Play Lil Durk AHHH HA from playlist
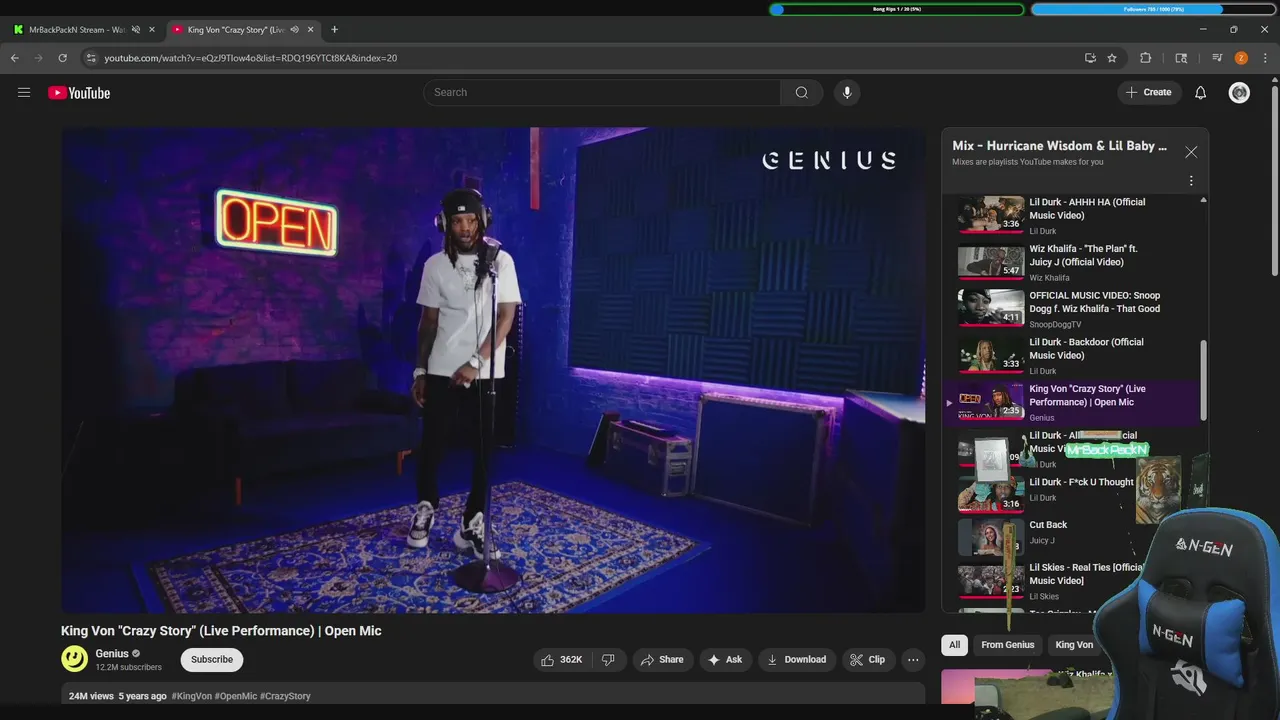This screenshot has height=720, width=1280. [1072, 215]
